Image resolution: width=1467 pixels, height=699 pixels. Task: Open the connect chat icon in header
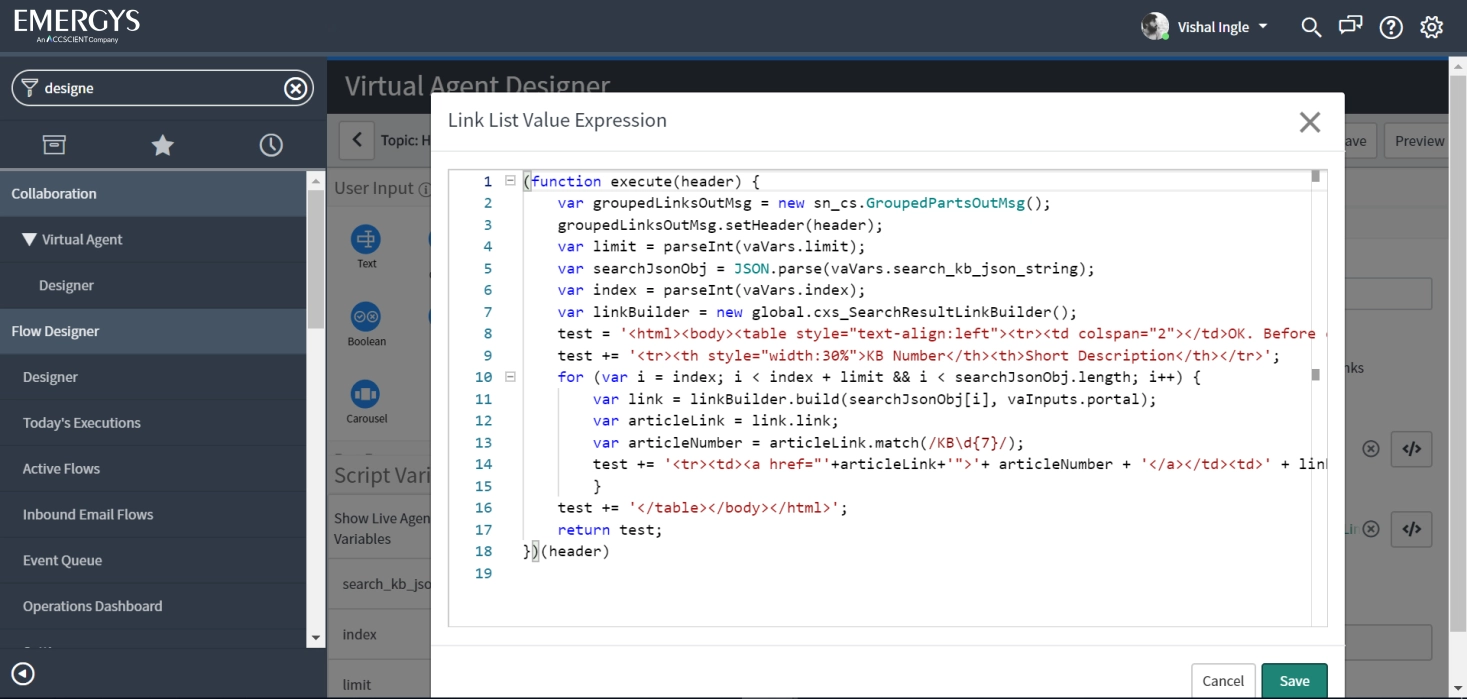[1351, 27]
